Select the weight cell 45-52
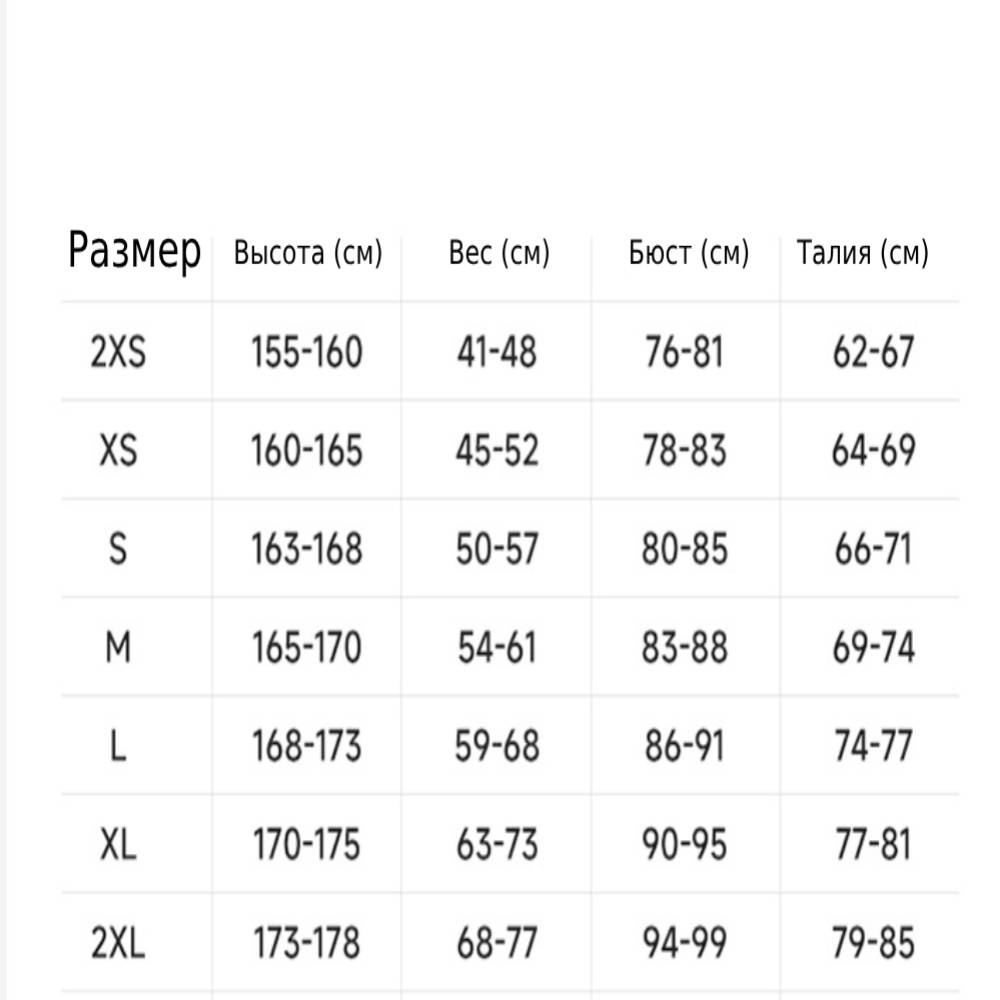The height and width of the screenshot is (1000, 1000). coord(497,451)
